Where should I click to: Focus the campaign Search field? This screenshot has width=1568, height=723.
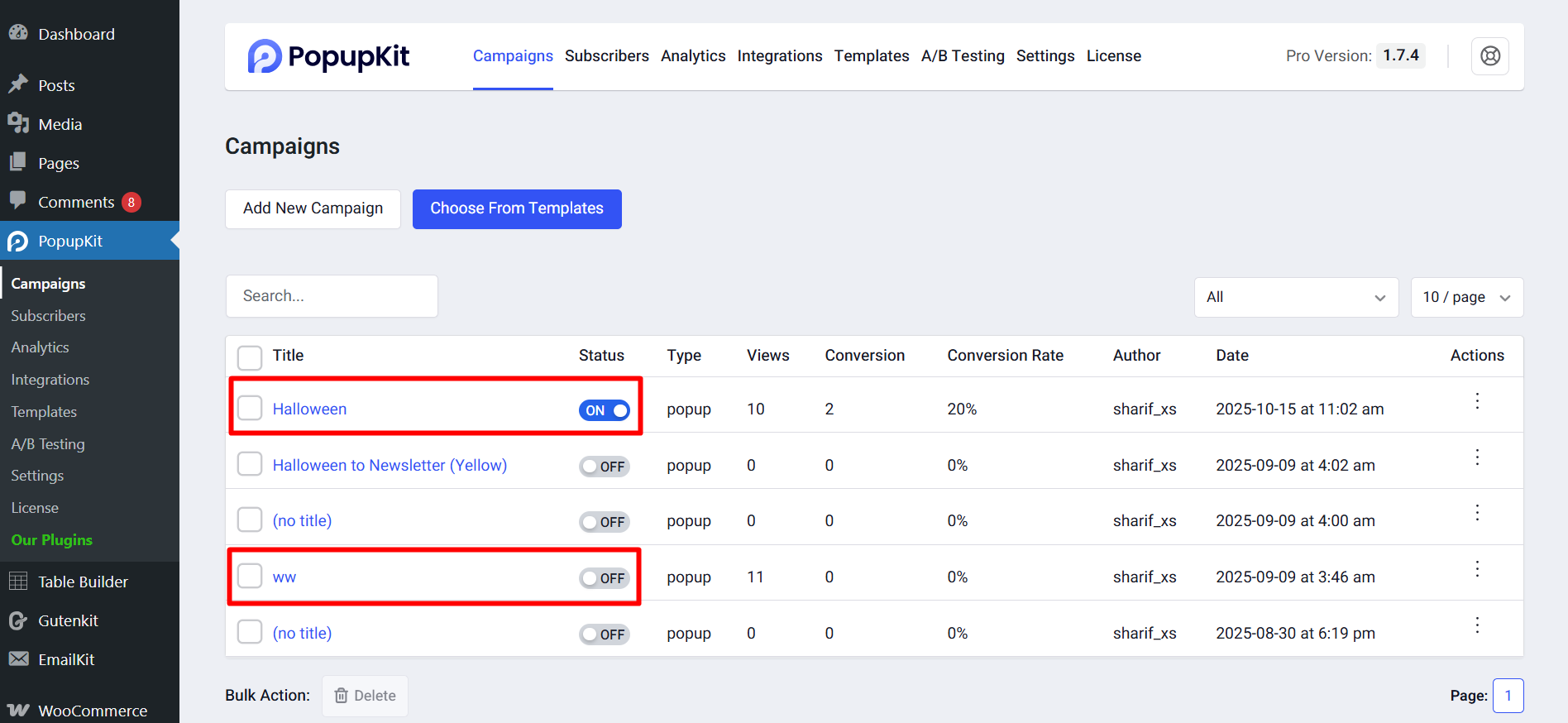[332, 296]
